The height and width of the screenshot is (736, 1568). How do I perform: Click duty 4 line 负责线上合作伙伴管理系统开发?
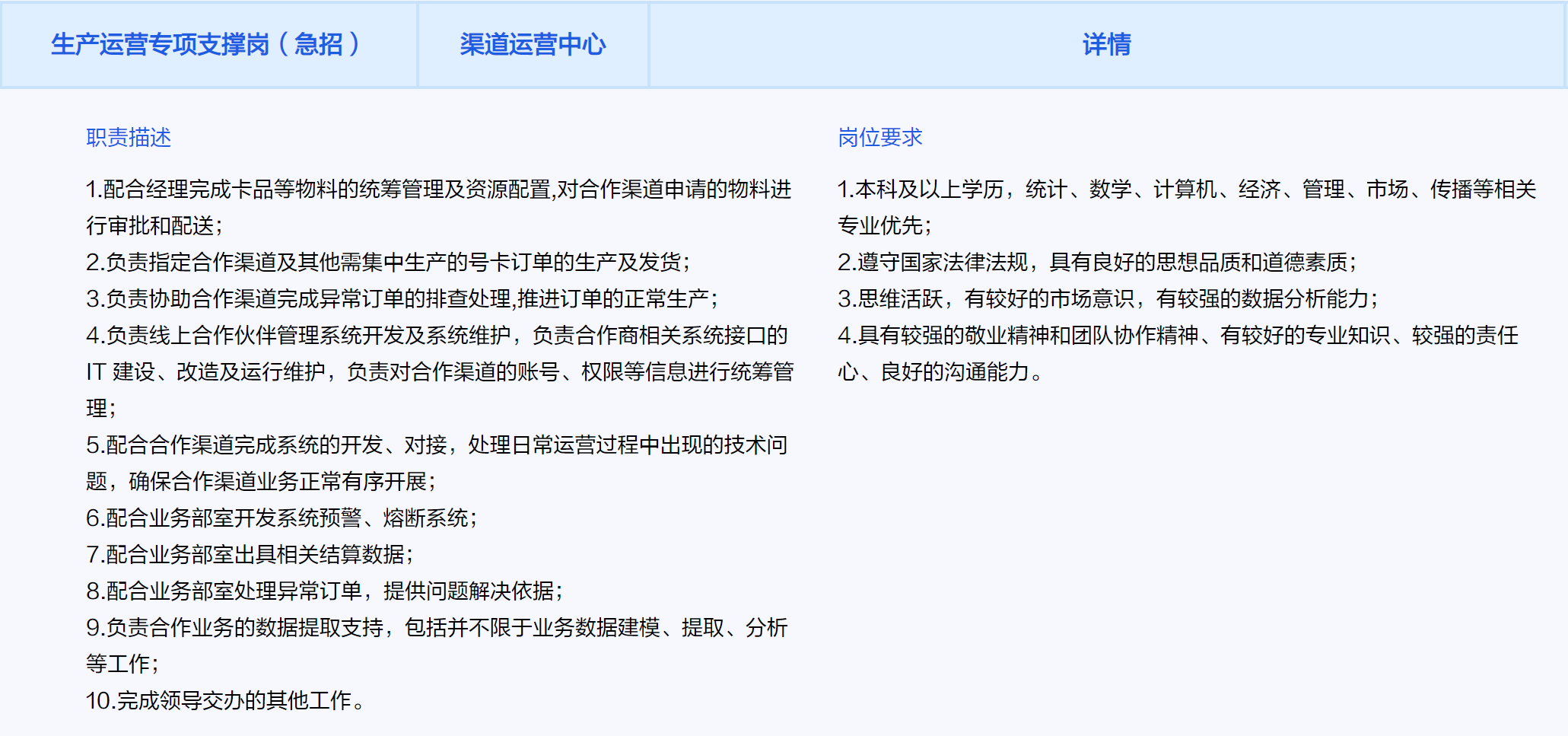(437, 336)
